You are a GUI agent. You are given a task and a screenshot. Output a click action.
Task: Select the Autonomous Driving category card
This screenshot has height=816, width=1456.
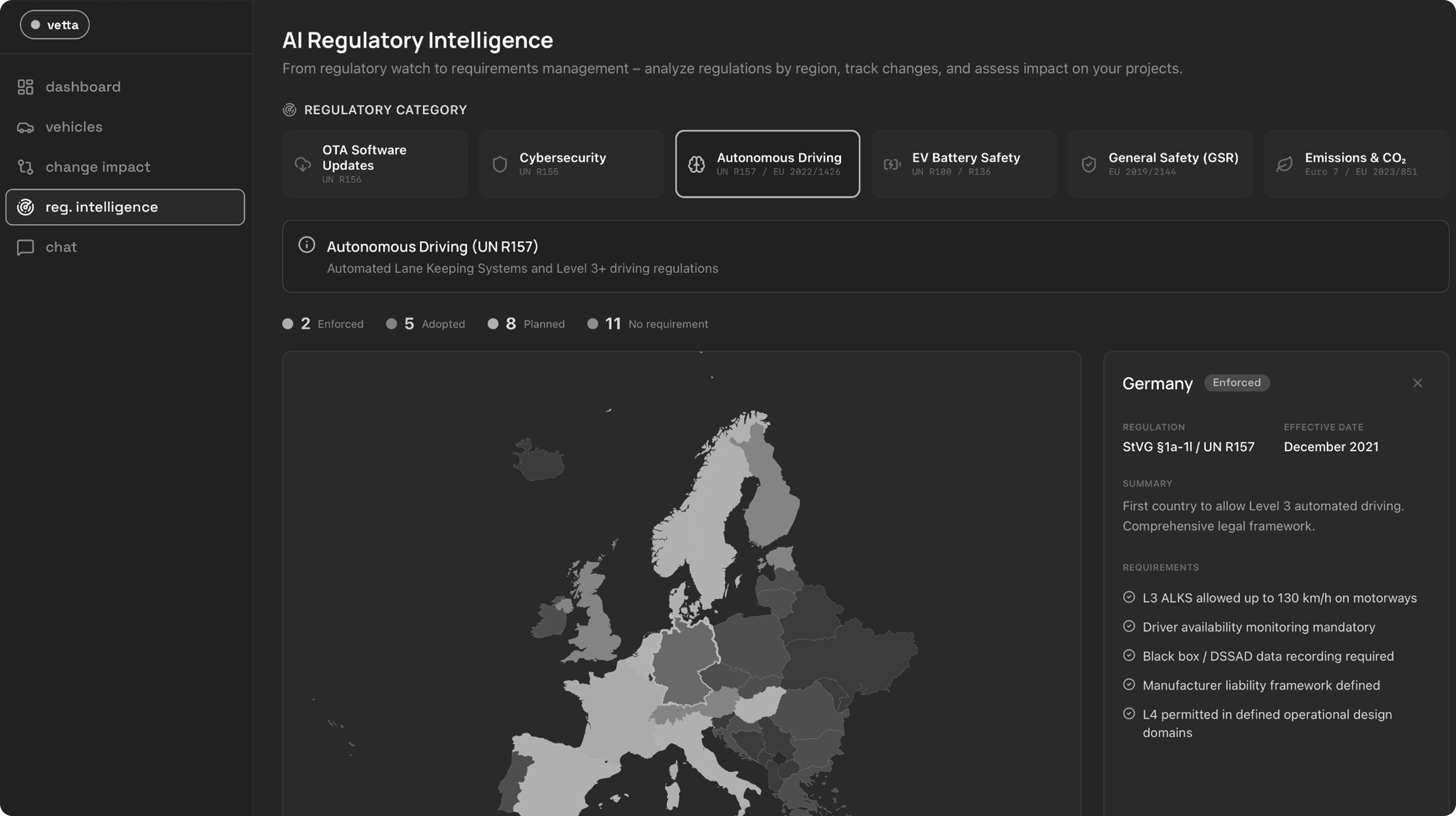tap(768, 164)
